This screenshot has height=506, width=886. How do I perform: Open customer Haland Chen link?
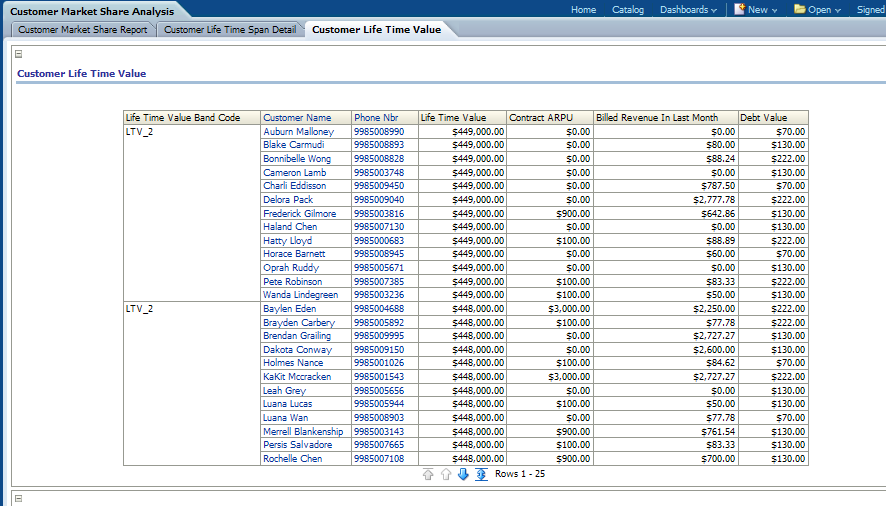click(290, 227)
